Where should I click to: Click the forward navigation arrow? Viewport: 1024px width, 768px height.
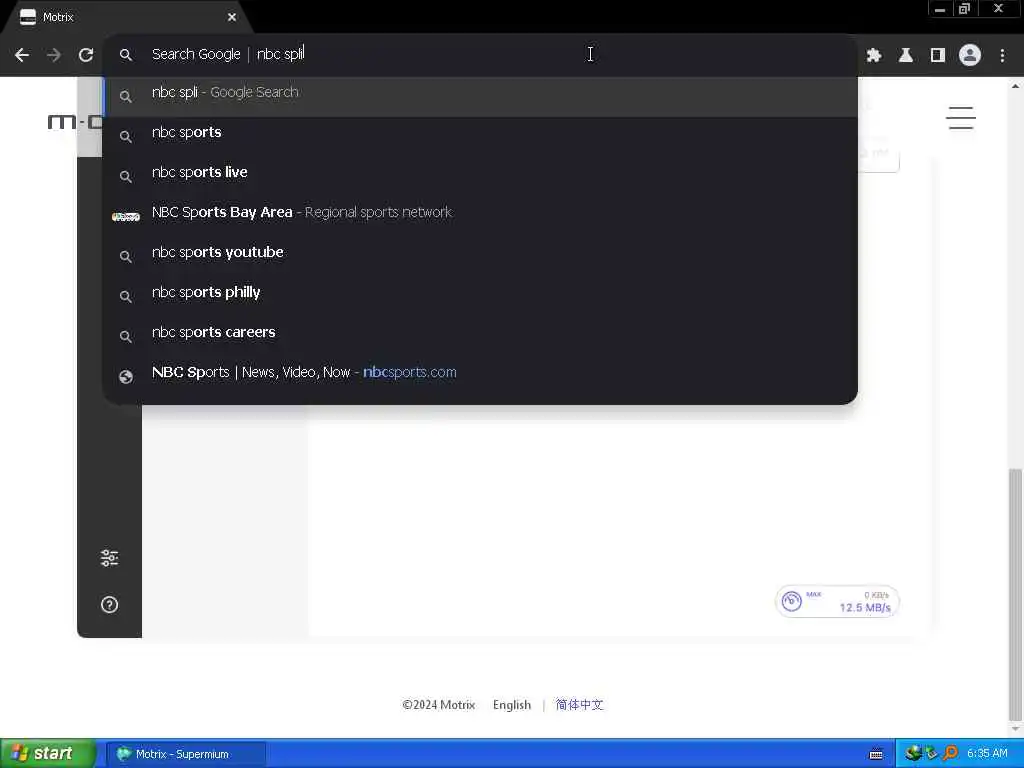click(54, 55)
